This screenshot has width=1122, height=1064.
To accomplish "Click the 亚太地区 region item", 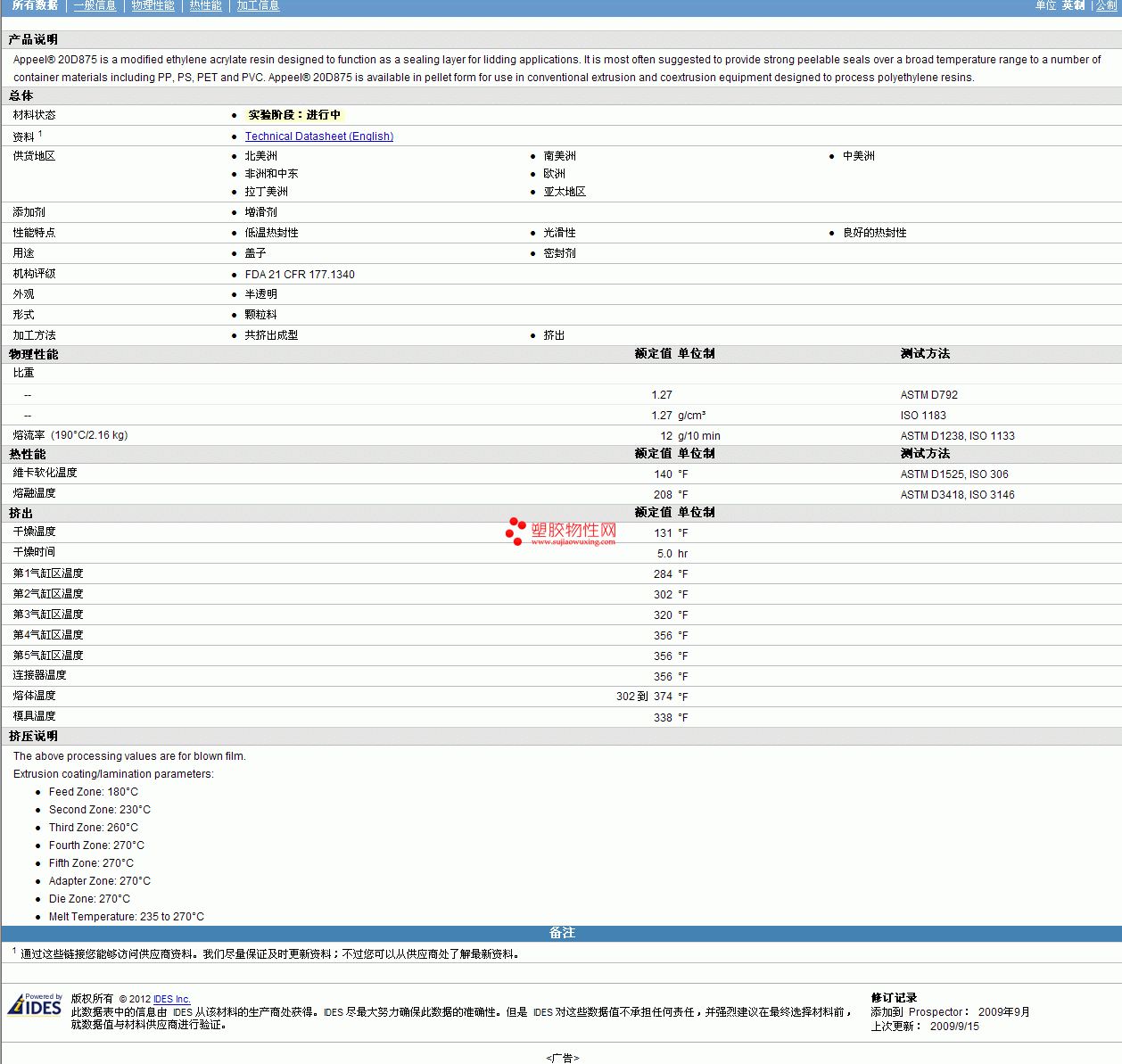I will (x=565, y=192).
